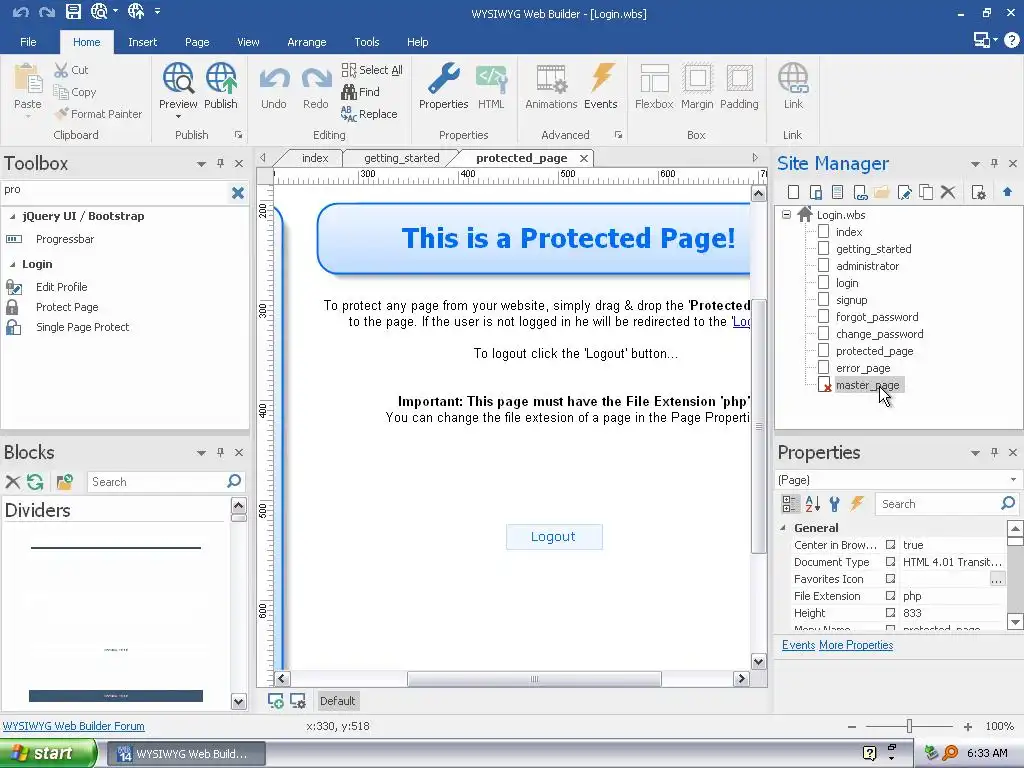Click the blue wrench icon in Properties panel
The width and height of the screenshot is (1024, 768).
coord(835,504)
